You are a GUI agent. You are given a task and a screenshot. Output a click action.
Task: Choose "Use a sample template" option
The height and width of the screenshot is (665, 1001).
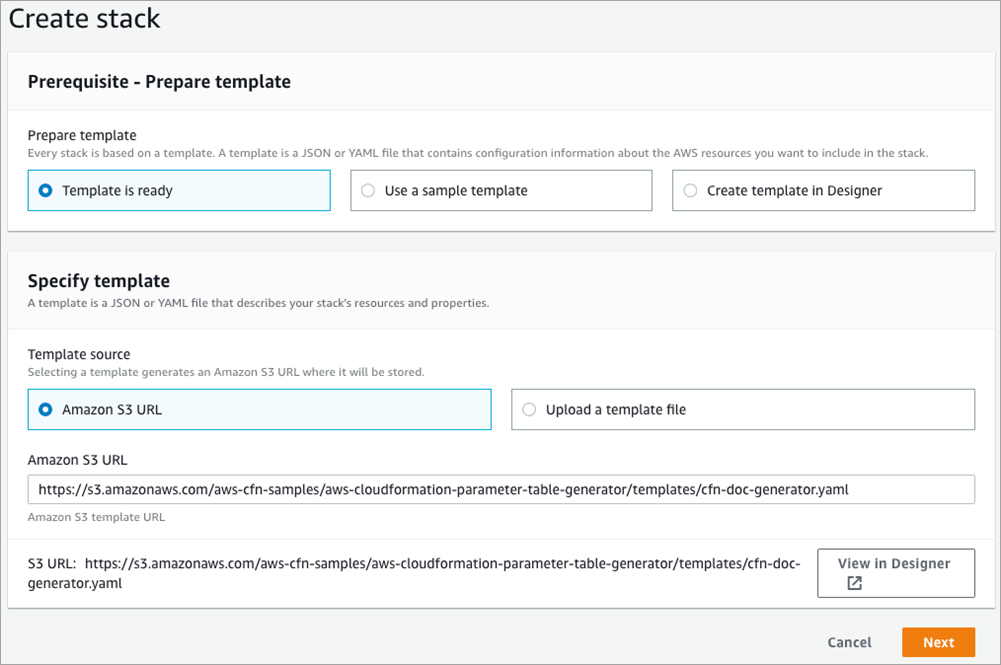[x=367, y=190]
